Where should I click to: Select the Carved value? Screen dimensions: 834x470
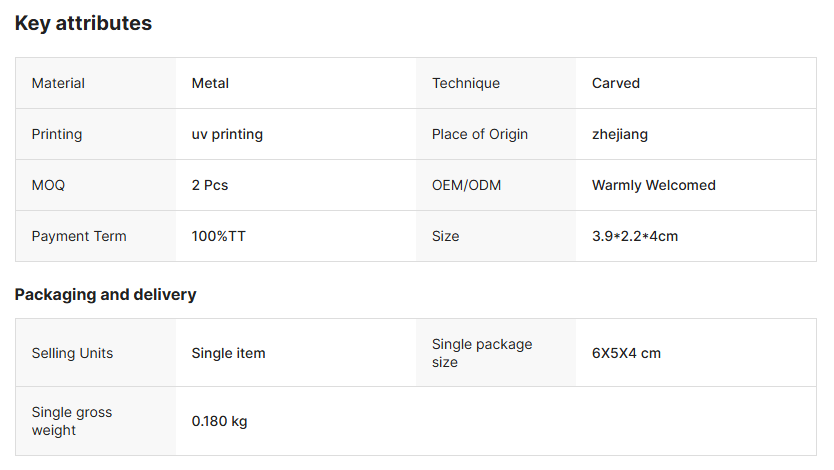click(615, 83)
